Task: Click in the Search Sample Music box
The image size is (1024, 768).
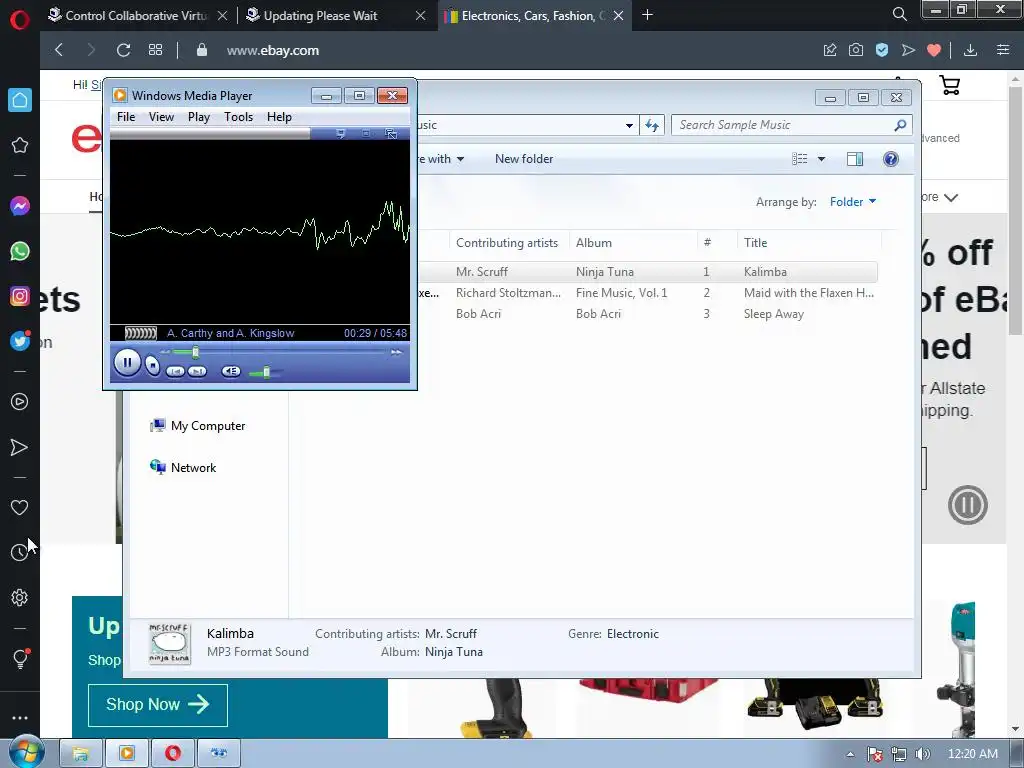Action: 784,125
